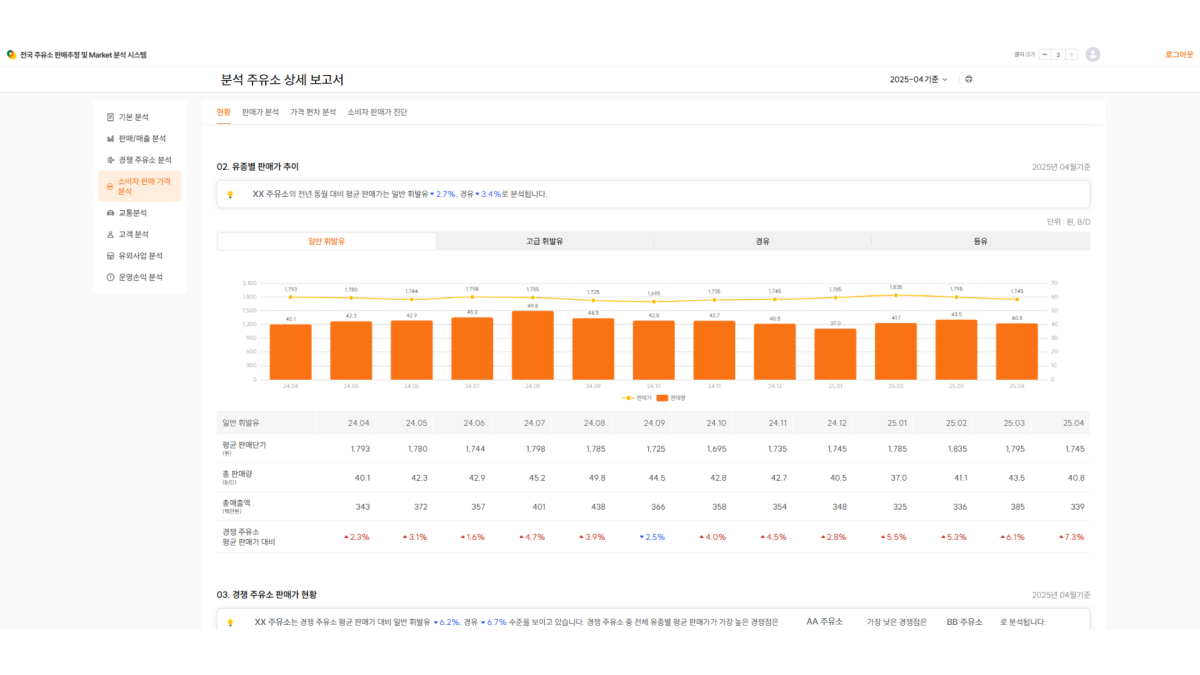The image size is (1200, 675).
Task: Decrease font size with the minus button
Action: coord(1045,54)
